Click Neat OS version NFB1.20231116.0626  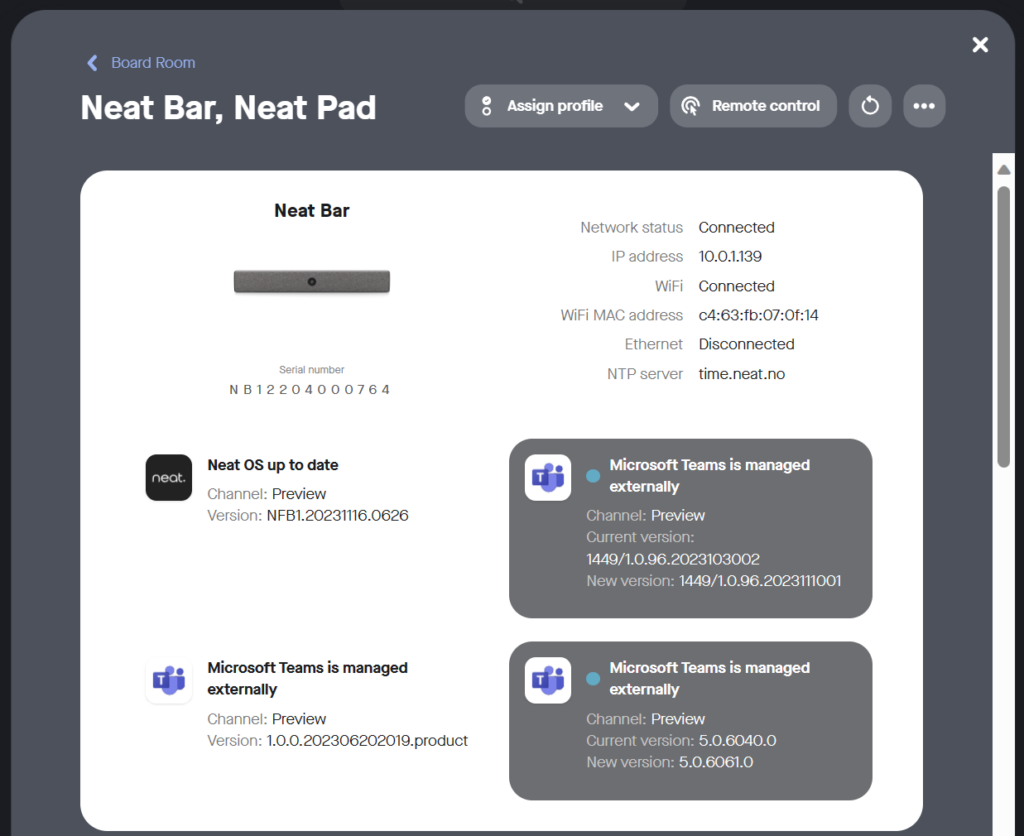338,515
